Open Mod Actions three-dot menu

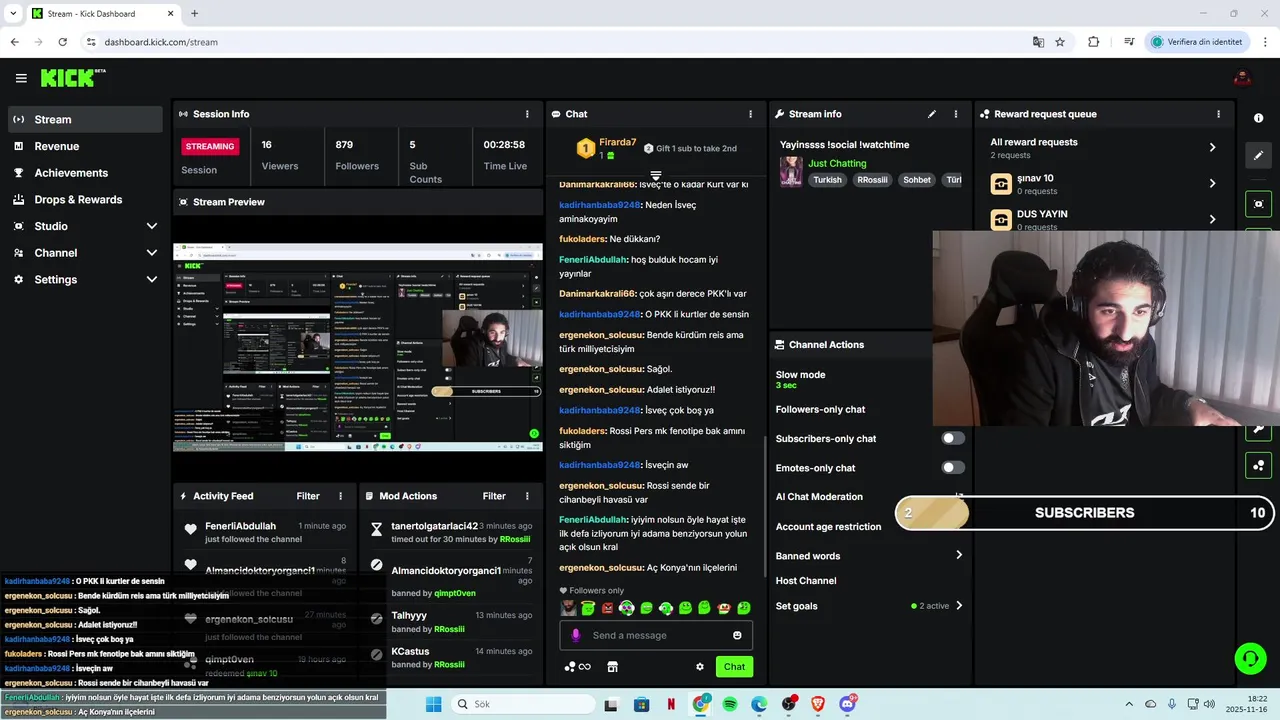(x=527, y=496)
